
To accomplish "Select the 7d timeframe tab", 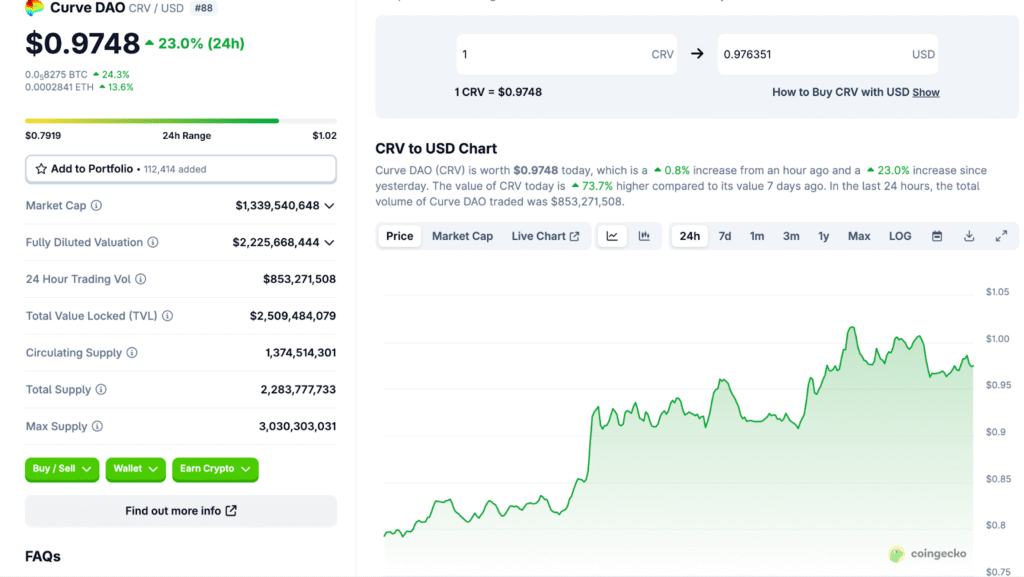I will 724,236.
